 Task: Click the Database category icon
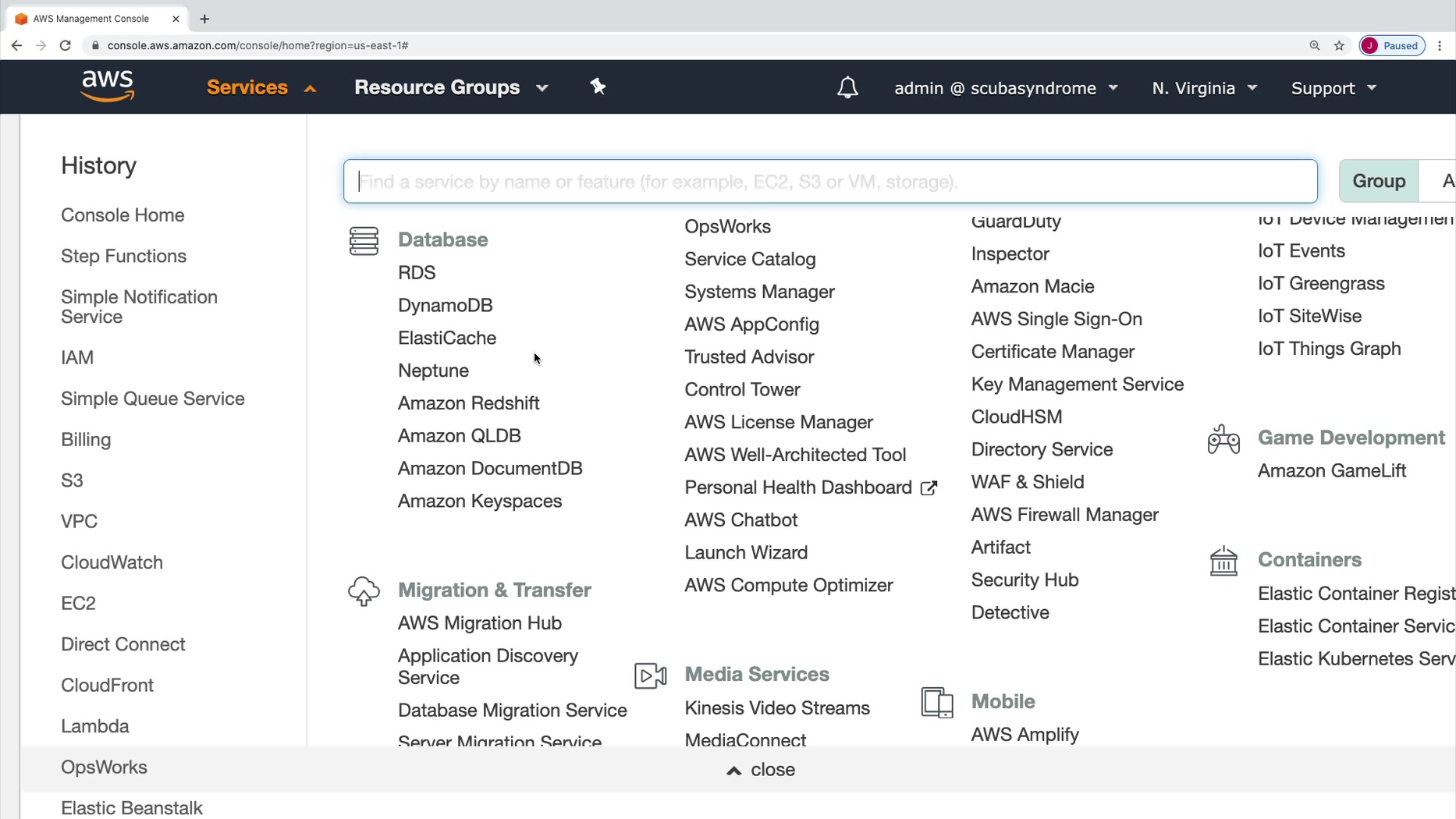pos(364,241)
